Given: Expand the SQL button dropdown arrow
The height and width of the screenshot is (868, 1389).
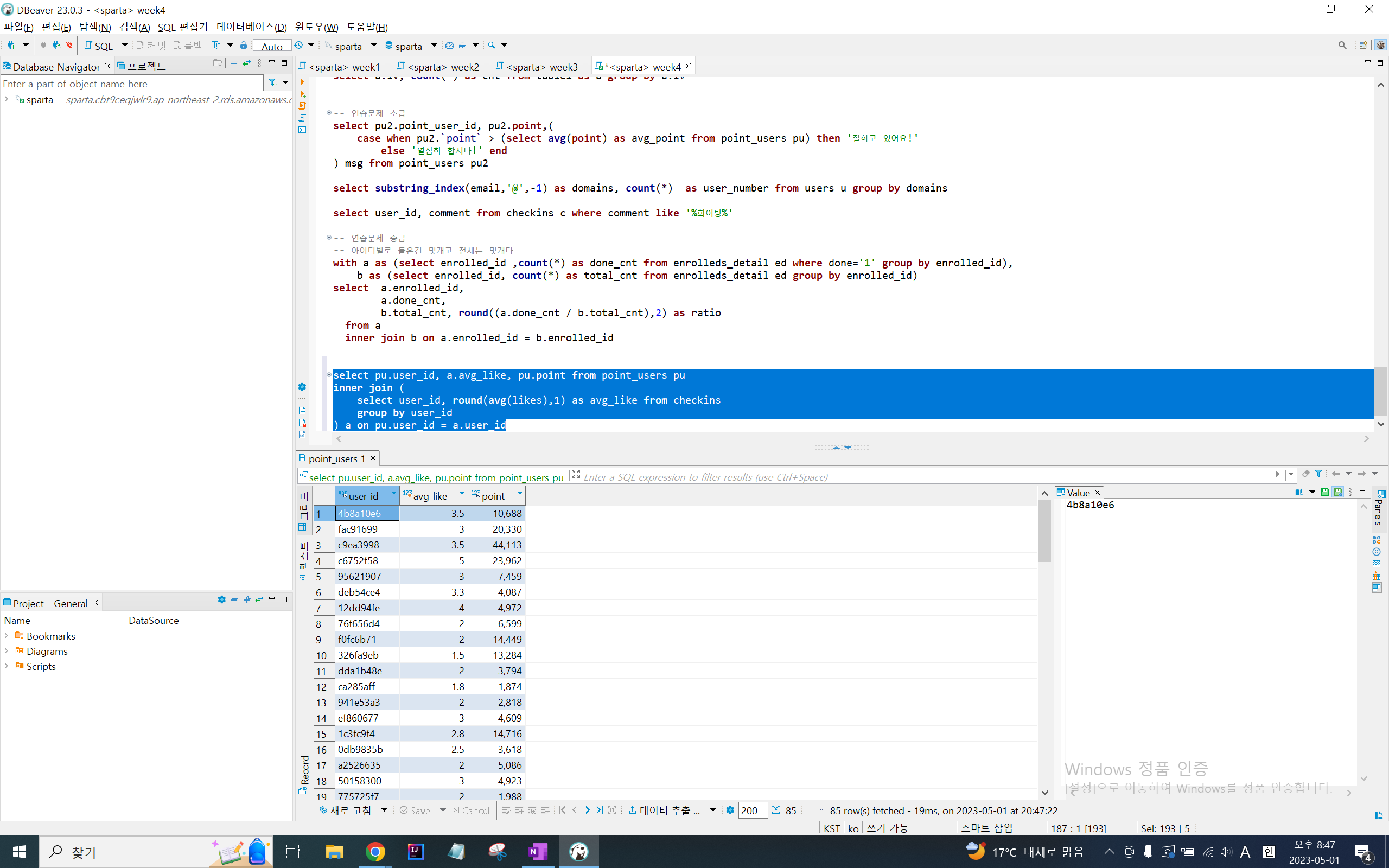Looking at the screenshot, I should [x=125, y=45].
